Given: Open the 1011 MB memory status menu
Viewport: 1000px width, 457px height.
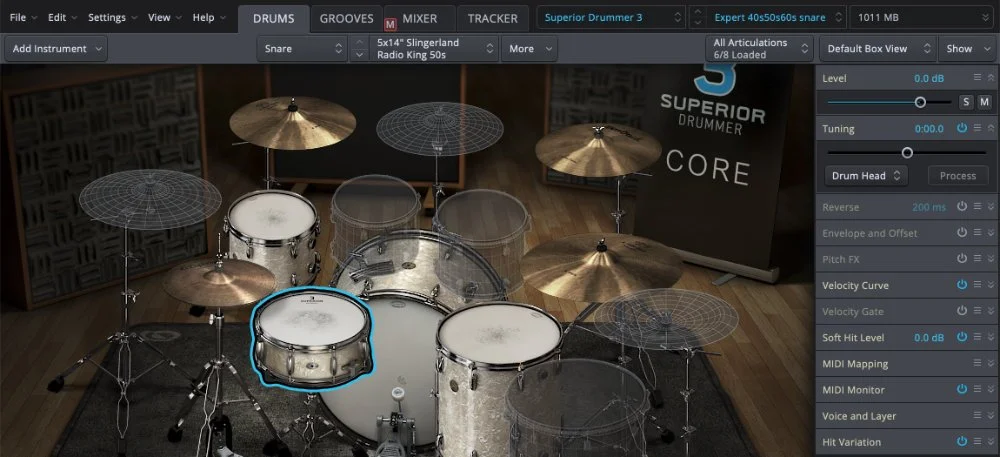Looking at the screenshot, I should point(922,18).
